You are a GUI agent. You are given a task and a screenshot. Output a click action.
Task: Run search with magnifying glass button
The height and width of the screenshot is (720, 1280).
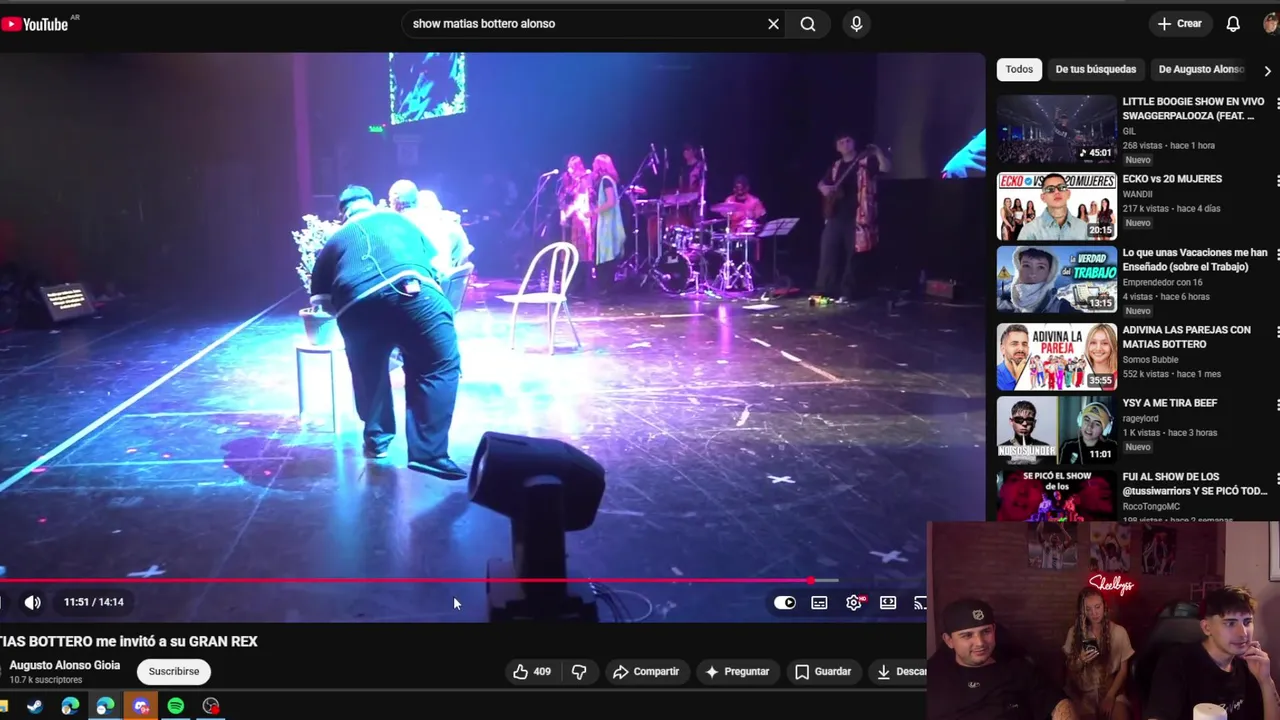point(808,24)
